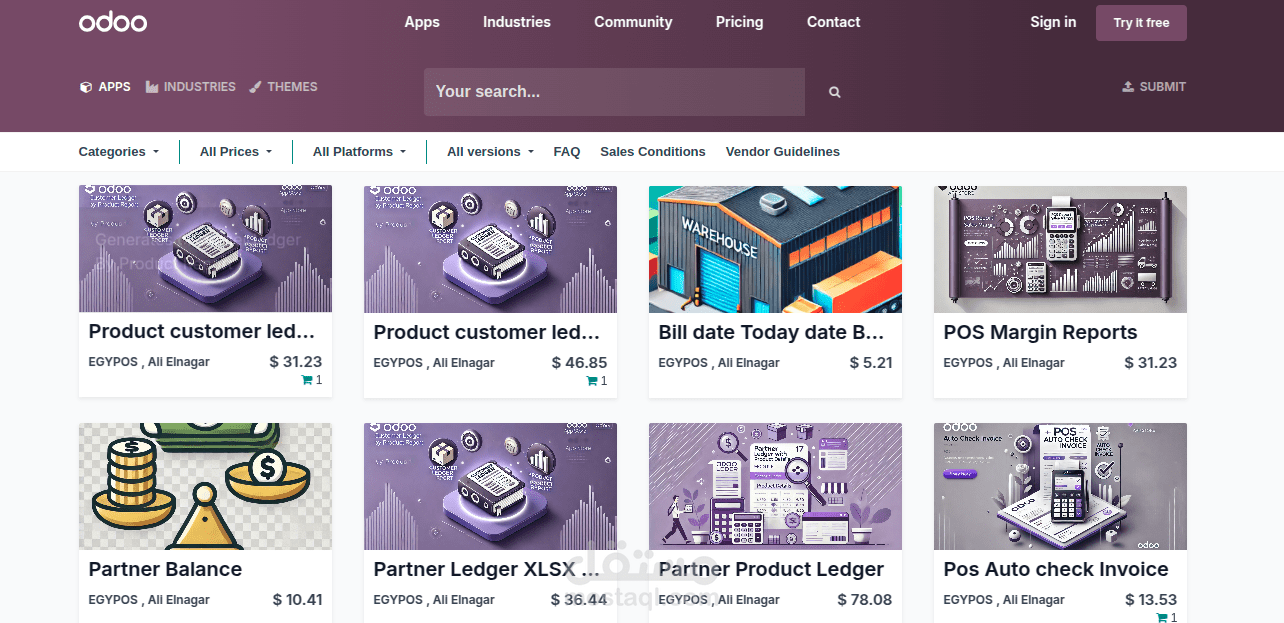Click the Submit upload icon
This screenshot has width=1284, height=623.
click(1128, 87)
